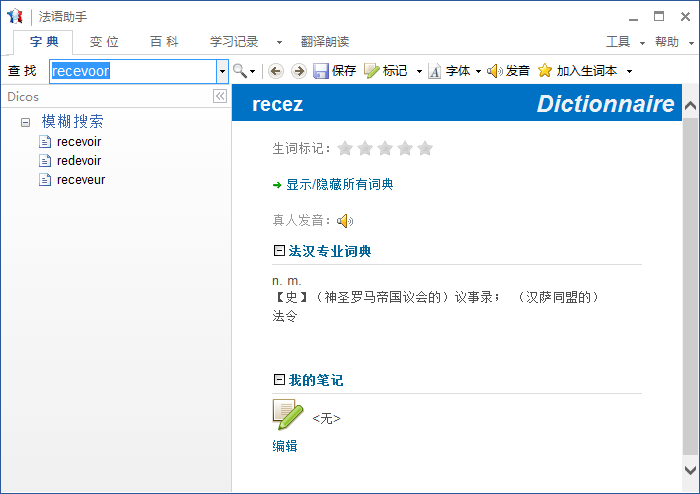700x494 pixels.
Task: Open the 标记 dropdown arrow
Action: tap(419, 71)
